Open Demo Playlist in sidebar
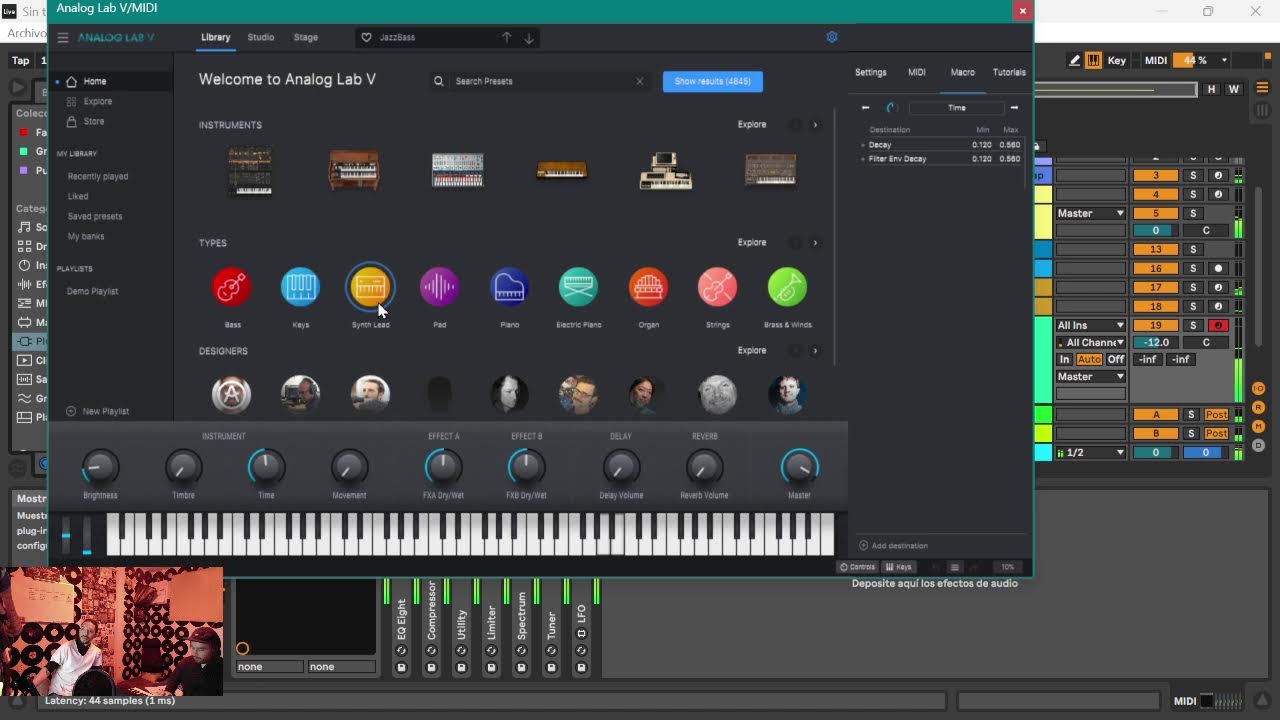1280x720 pixels. pyautogui.click(x=93, y=291)
